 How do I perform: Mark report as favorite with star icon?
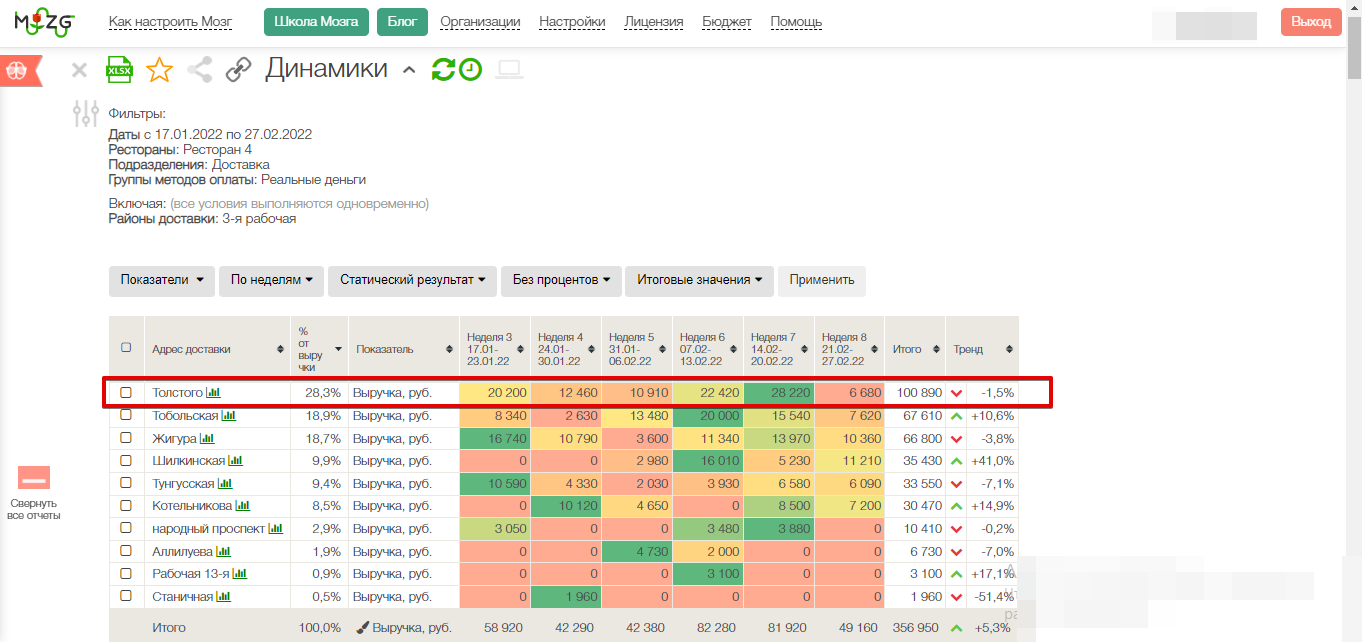pos(160,70)
